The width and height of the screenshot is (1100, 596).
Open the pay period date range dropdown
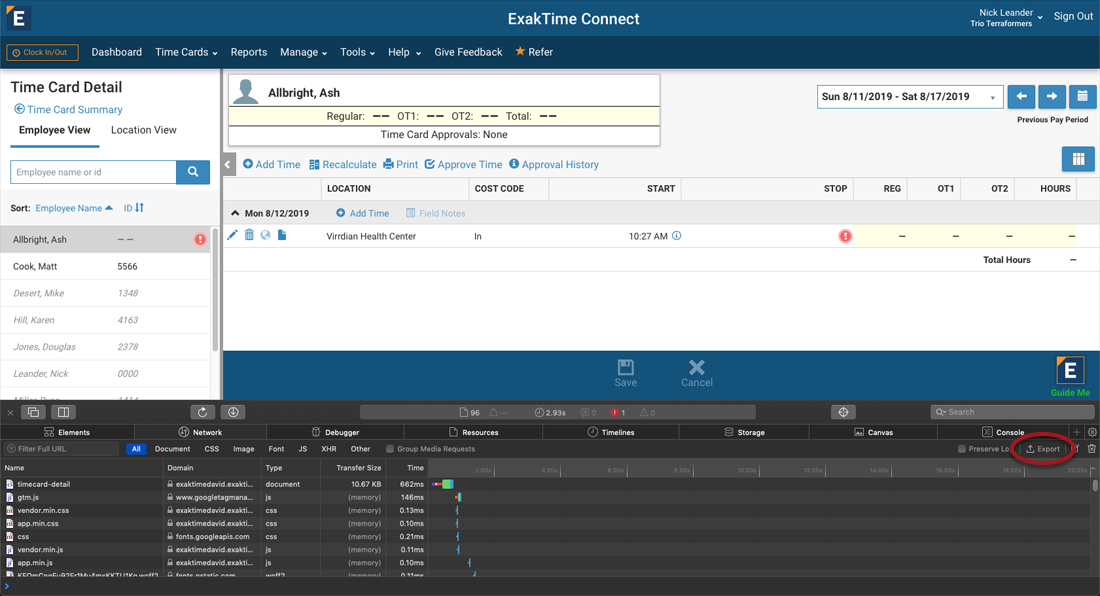910,97
